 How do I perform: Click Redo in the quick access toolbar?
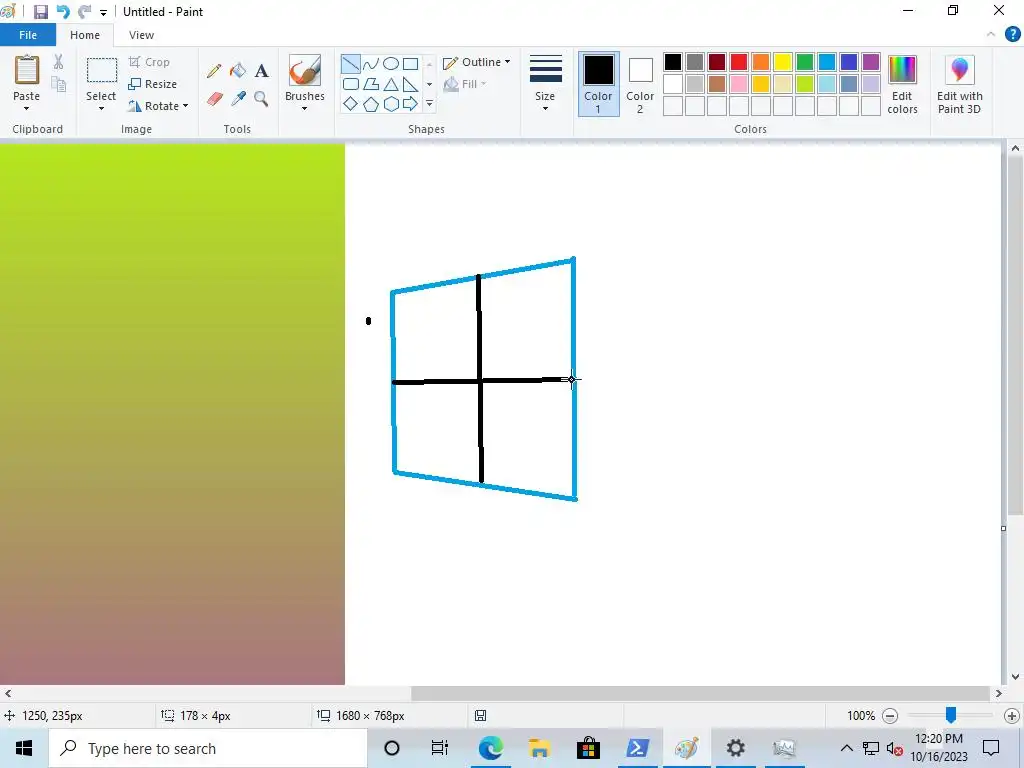coord(84,12)
